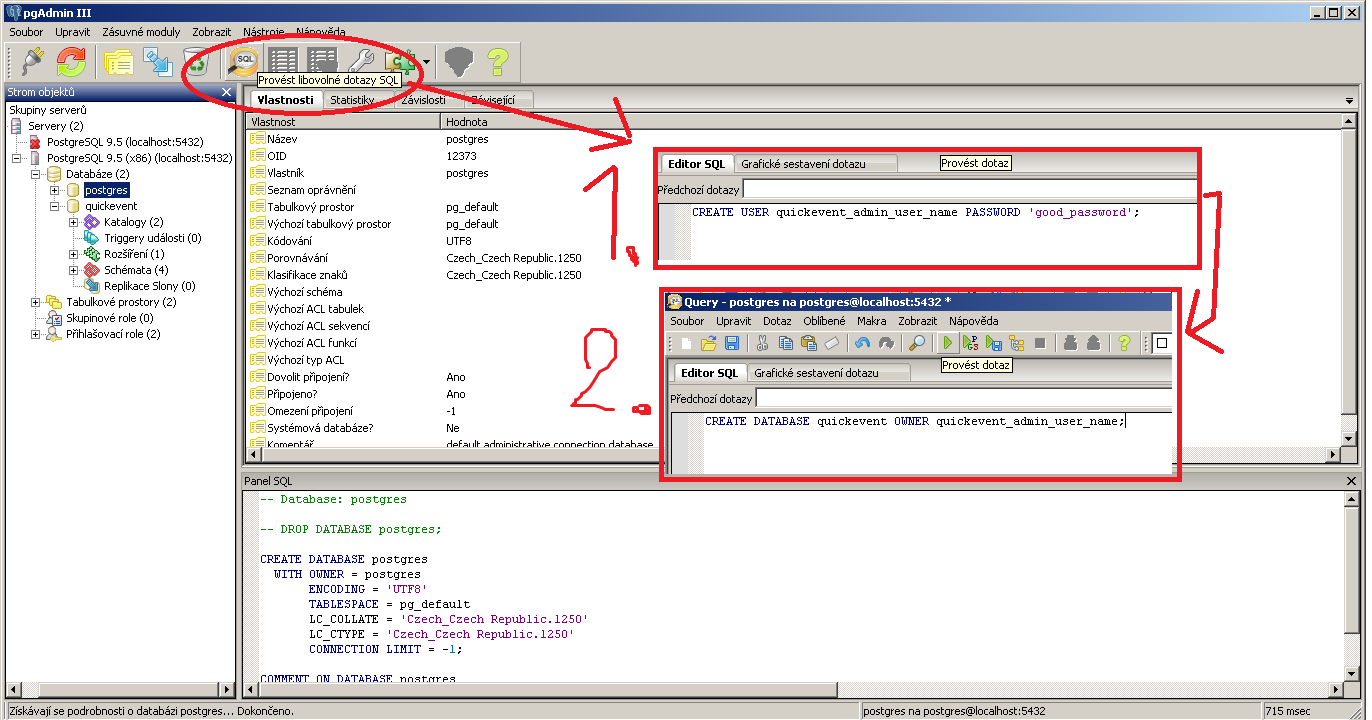The width and height of the screenshot is (1372, 720).
Task: Click the View data grid icon
Action: [283, 62]
